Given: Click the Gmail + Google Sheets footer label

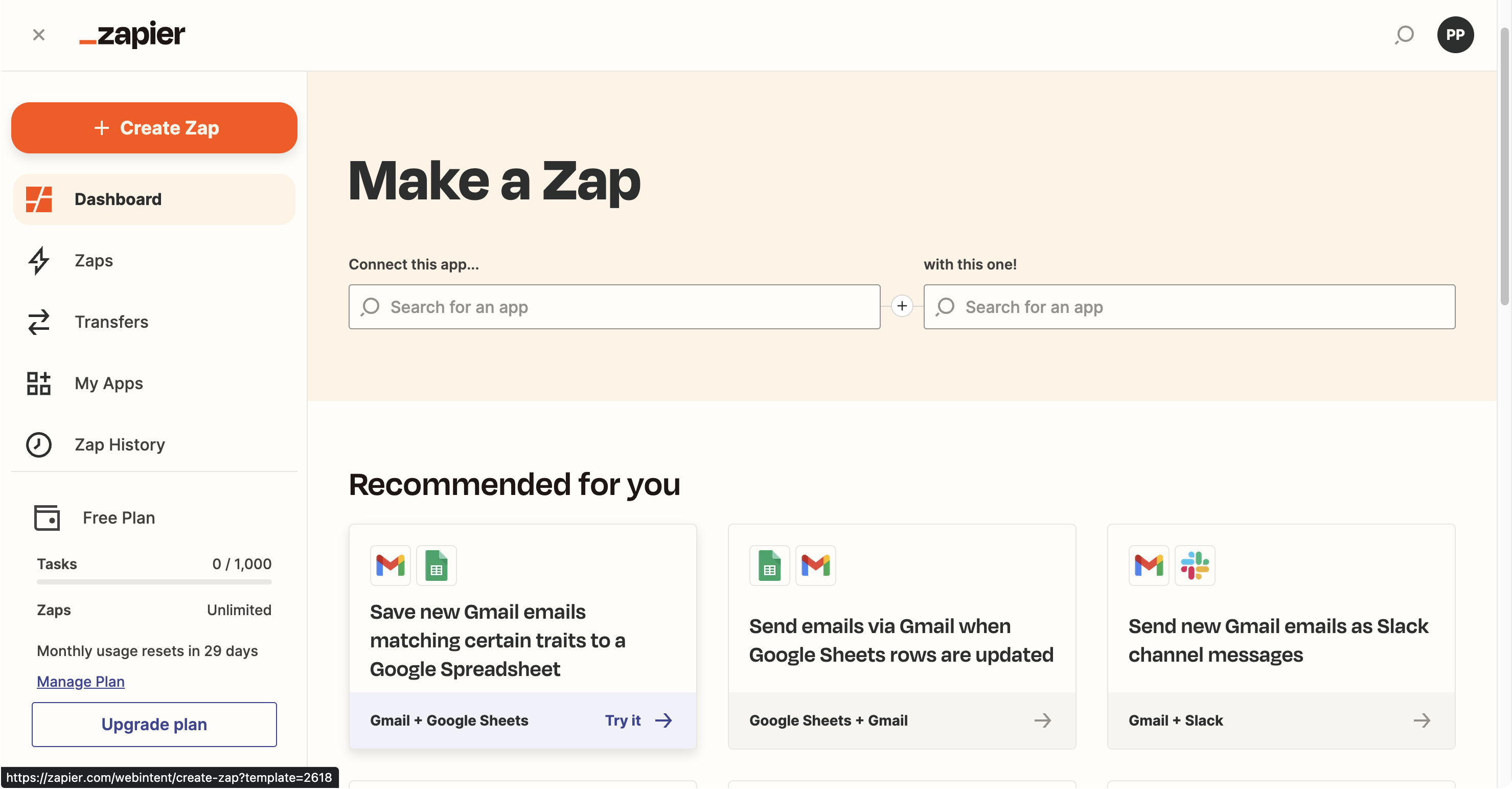Looking at the screenshot, I should click(449, 721).
